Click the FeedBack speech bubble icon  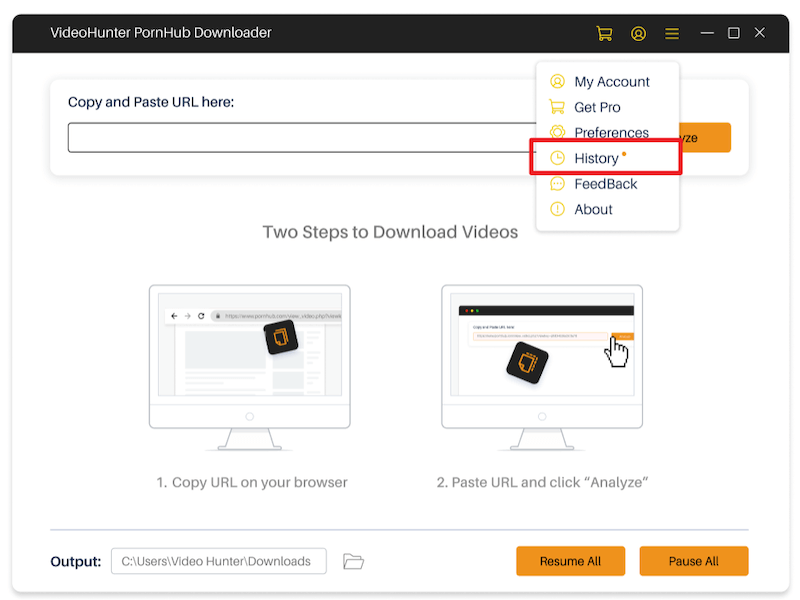tap(557, 184)
